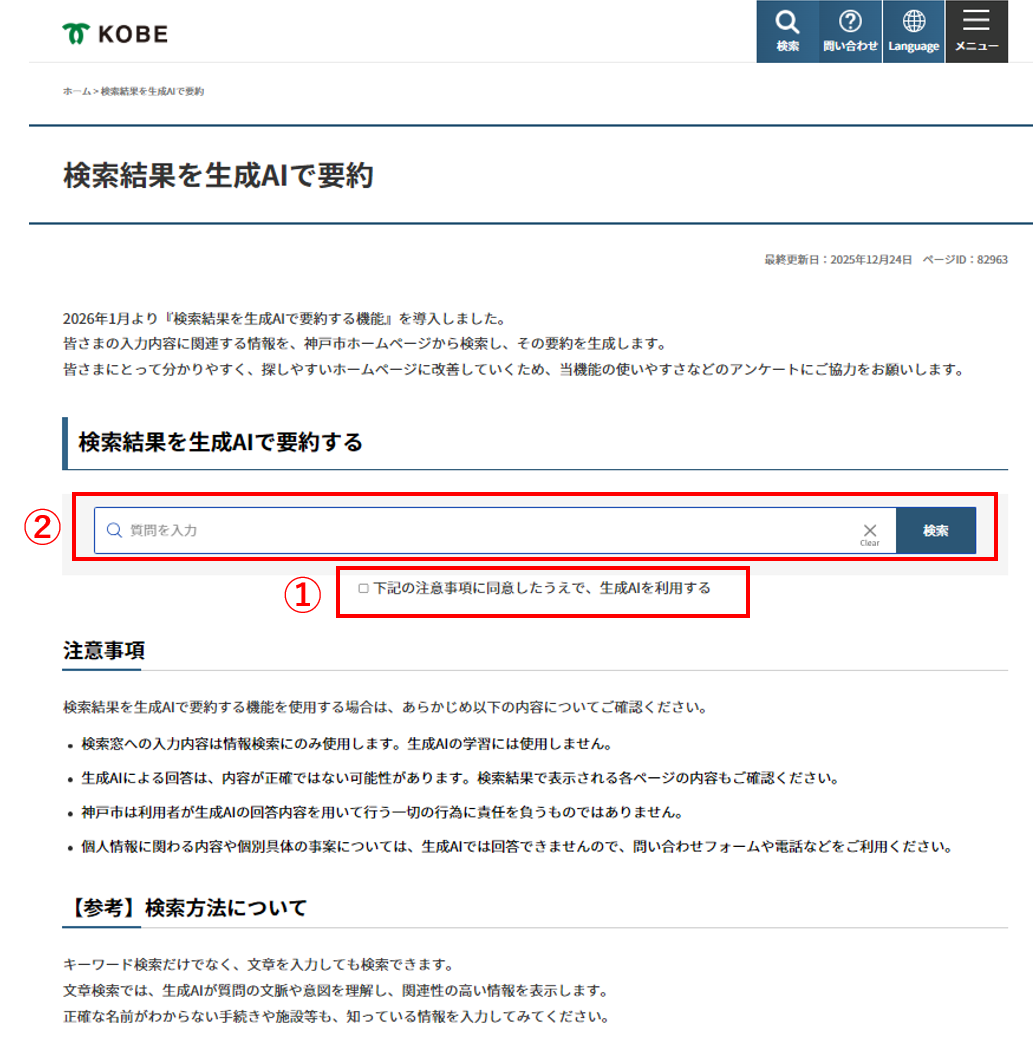
Task: Select Language from the header navigation
Action: 913,31
